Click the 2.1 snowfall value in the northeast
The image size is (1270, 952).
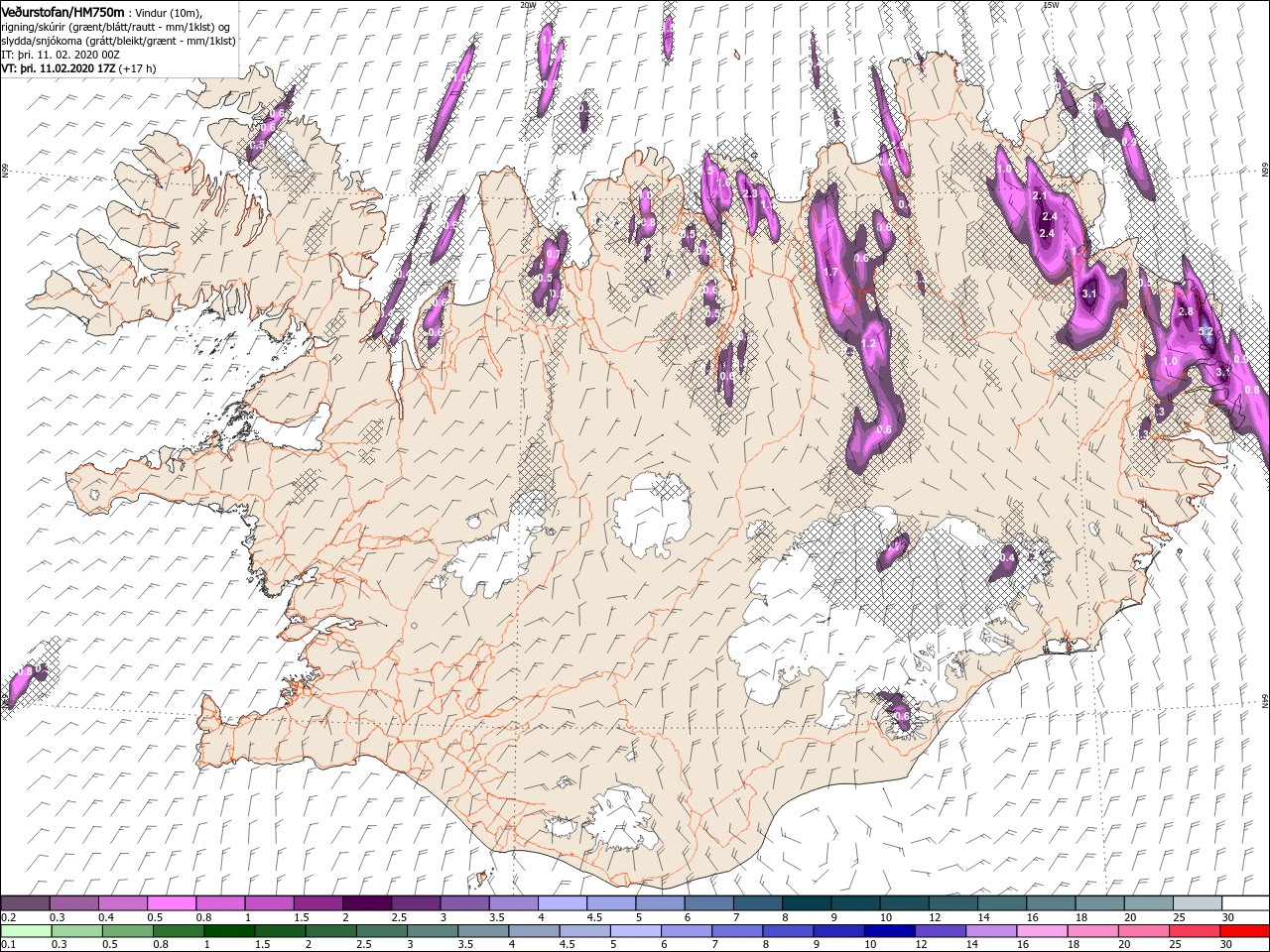pos(1041,196)
